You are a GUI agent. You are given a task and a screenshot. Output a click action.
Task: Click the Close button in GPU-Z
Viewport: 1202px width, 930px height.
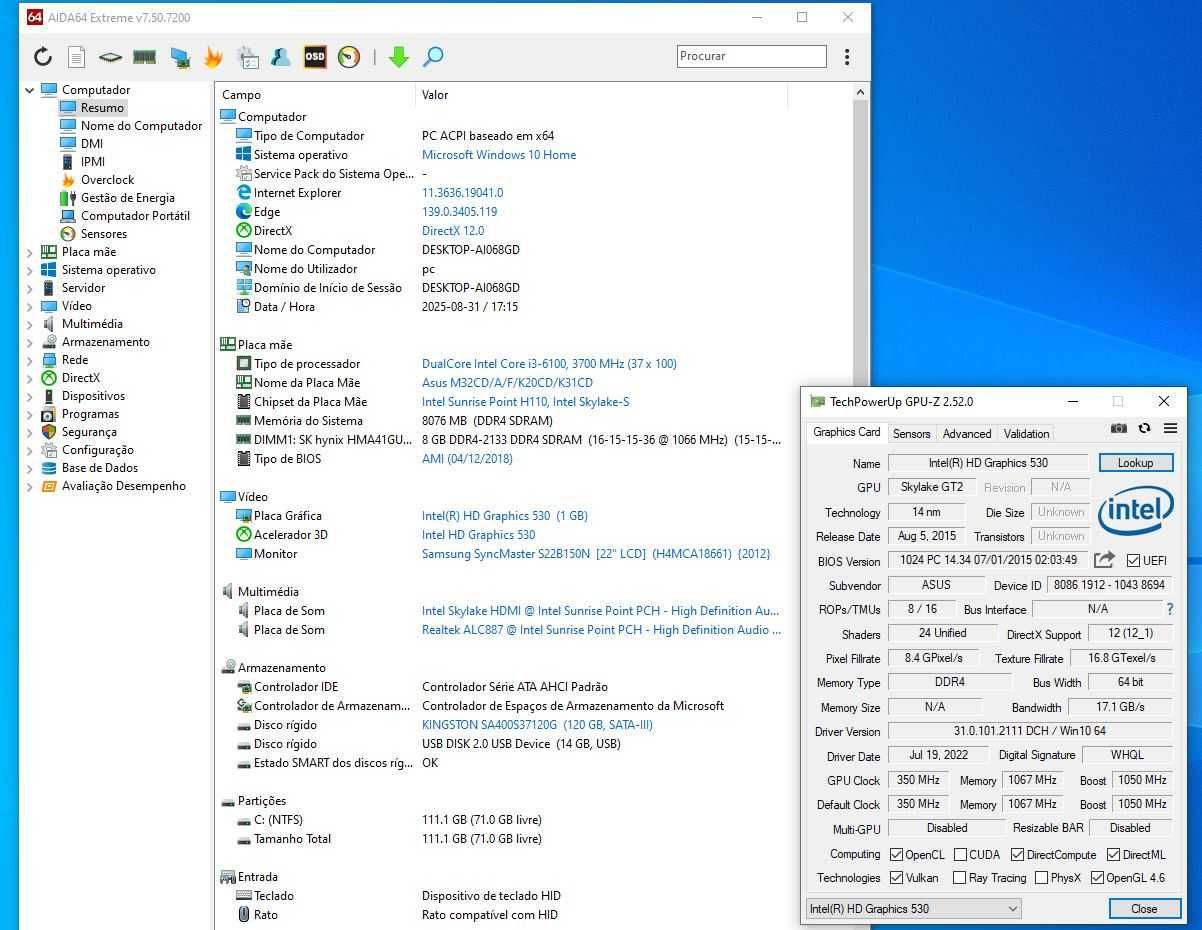(1144, 909)
